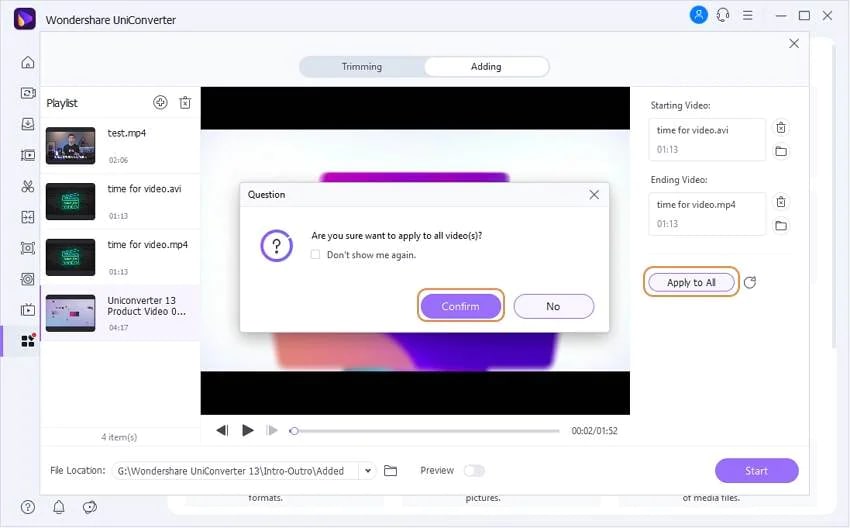
Task: Open the scissors Video Editor icon
Action: pos(28,186)
